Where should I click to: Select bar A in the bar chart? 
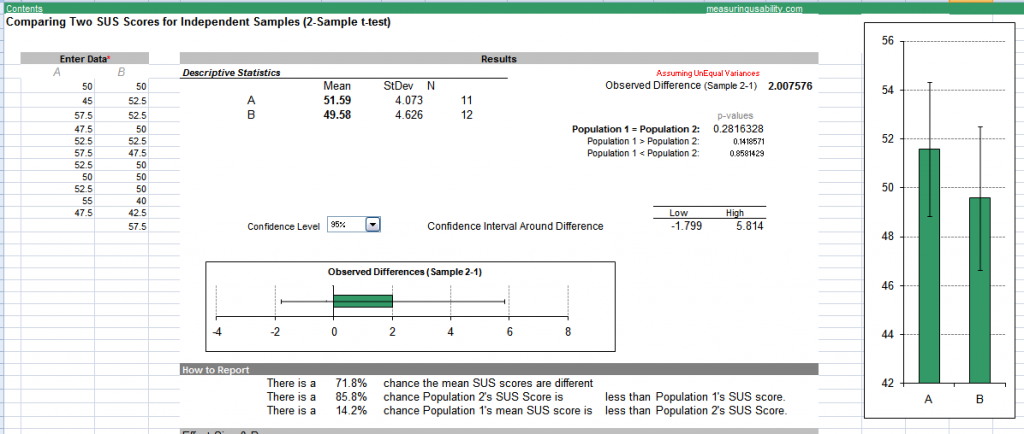[929, 266]
